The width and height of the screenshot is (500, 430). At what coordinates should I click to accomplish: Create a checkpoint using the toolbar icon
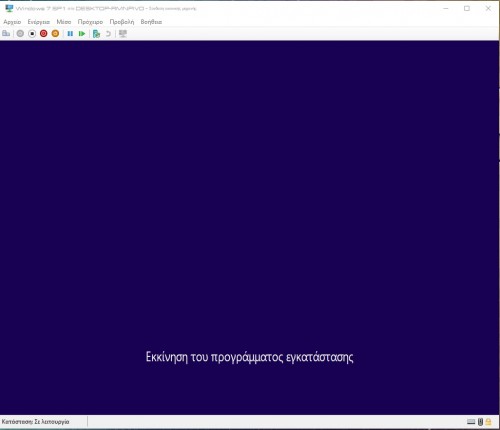pos(96,34)
